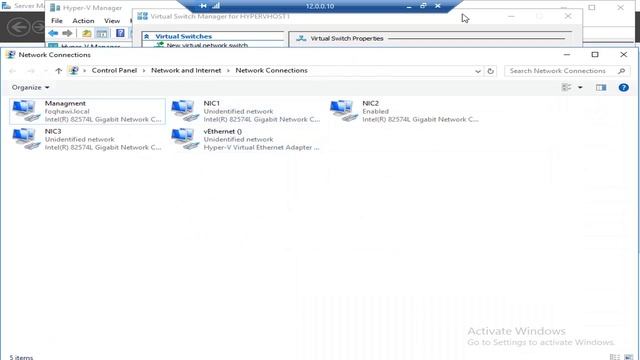Click Network and Internet in breadcrumb
Image resolution: width=640 pixels, height=360 pixels.
[186, 71]
